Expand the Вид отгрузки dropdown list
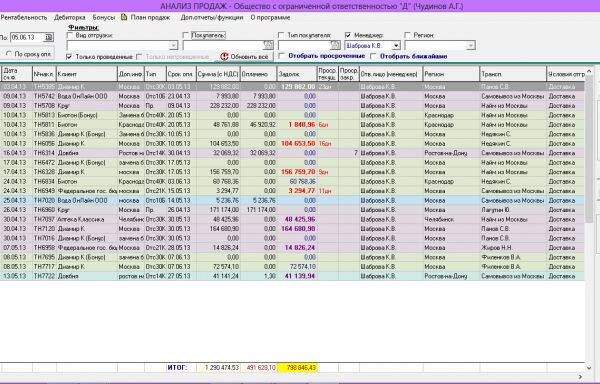The width and height of the screenshot is (600, 384). point(173,46)
